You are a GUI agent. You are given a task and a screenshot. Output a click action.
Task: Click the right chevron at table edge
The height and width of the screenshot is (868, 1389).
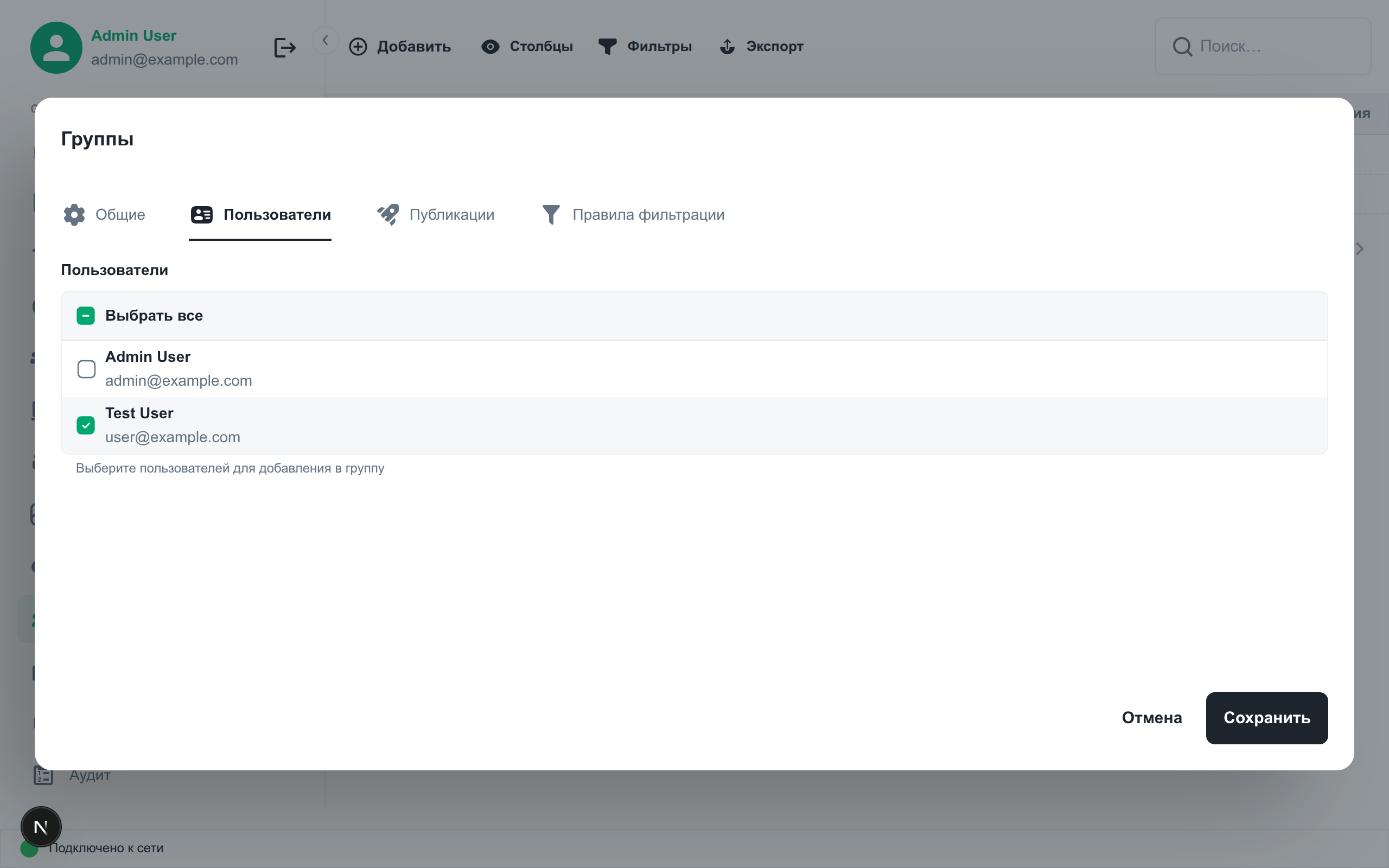point(1360,248)
